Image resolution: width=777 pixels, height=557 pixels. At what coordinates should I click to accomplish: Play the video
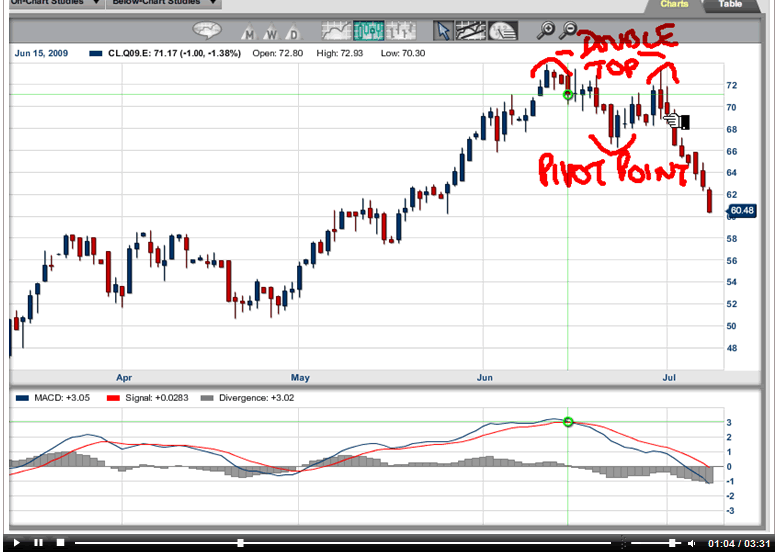pyautogui.click(x=16, y=543)
